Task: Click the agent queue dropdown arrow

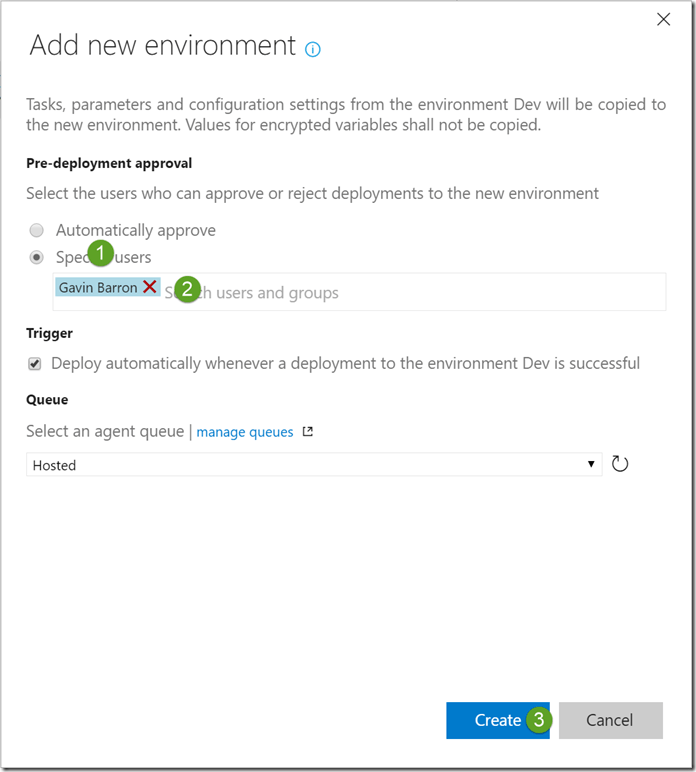Action: pos(591,464)
